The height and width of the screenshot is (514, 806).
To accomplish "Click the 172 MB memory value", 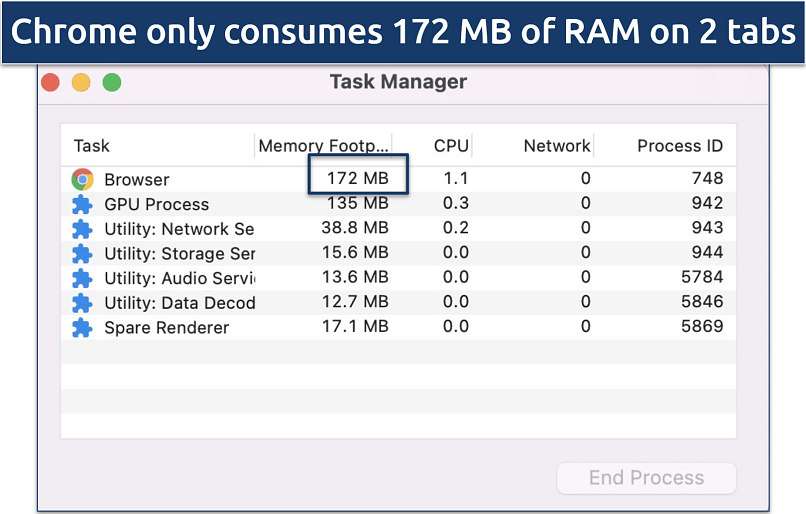I will point(358,178).
